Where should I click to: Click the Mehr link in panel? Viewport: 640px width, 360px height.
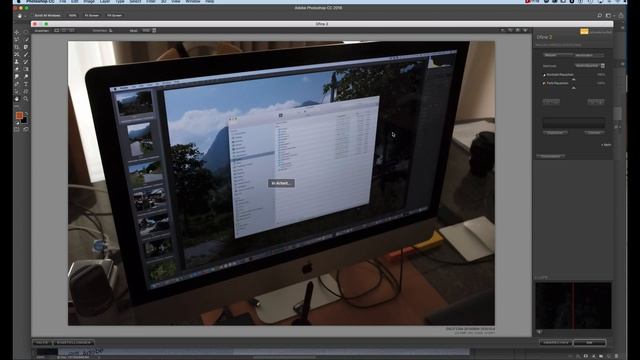[606, 145]
